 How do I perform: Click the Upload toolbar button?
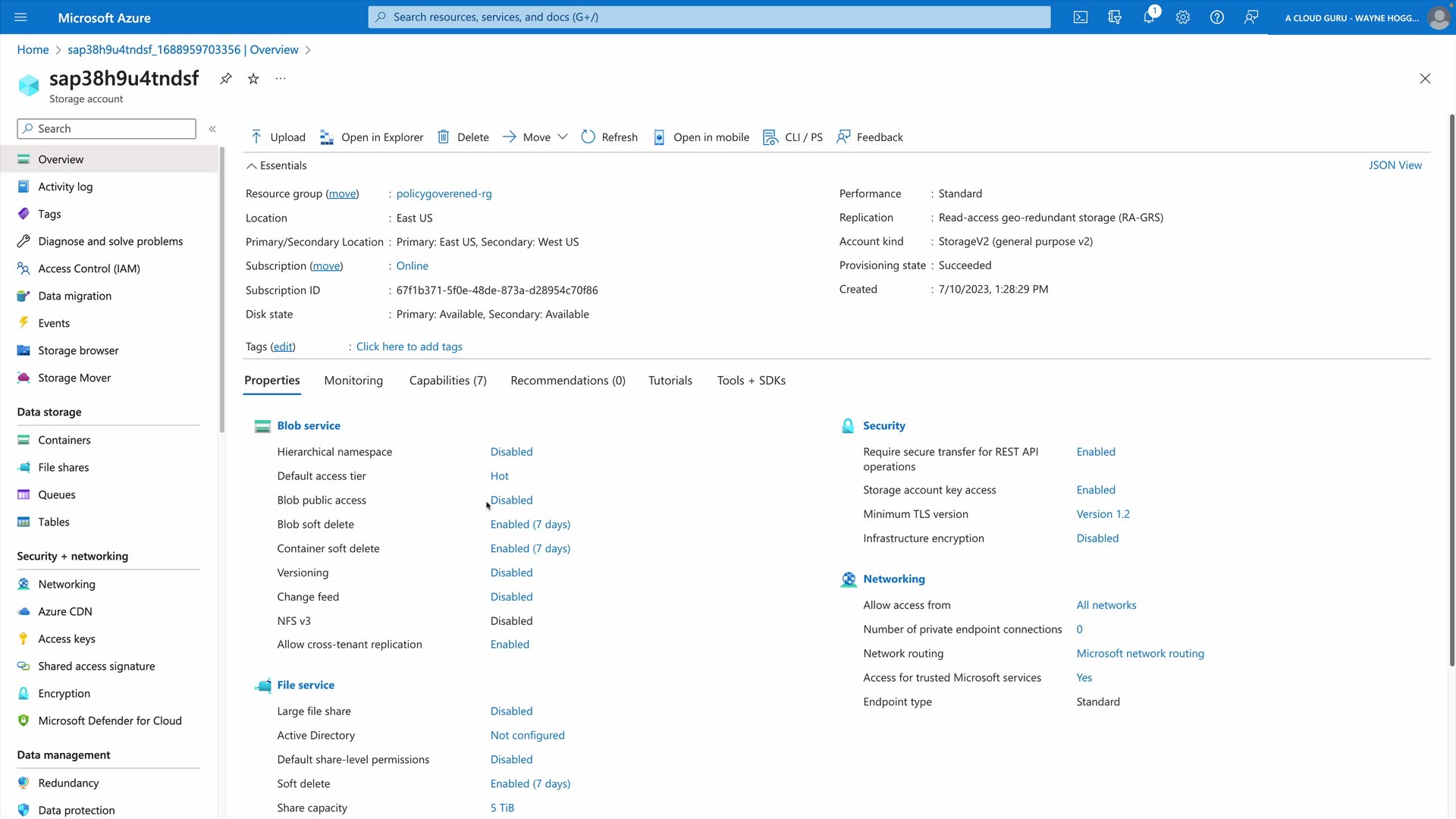278,137
